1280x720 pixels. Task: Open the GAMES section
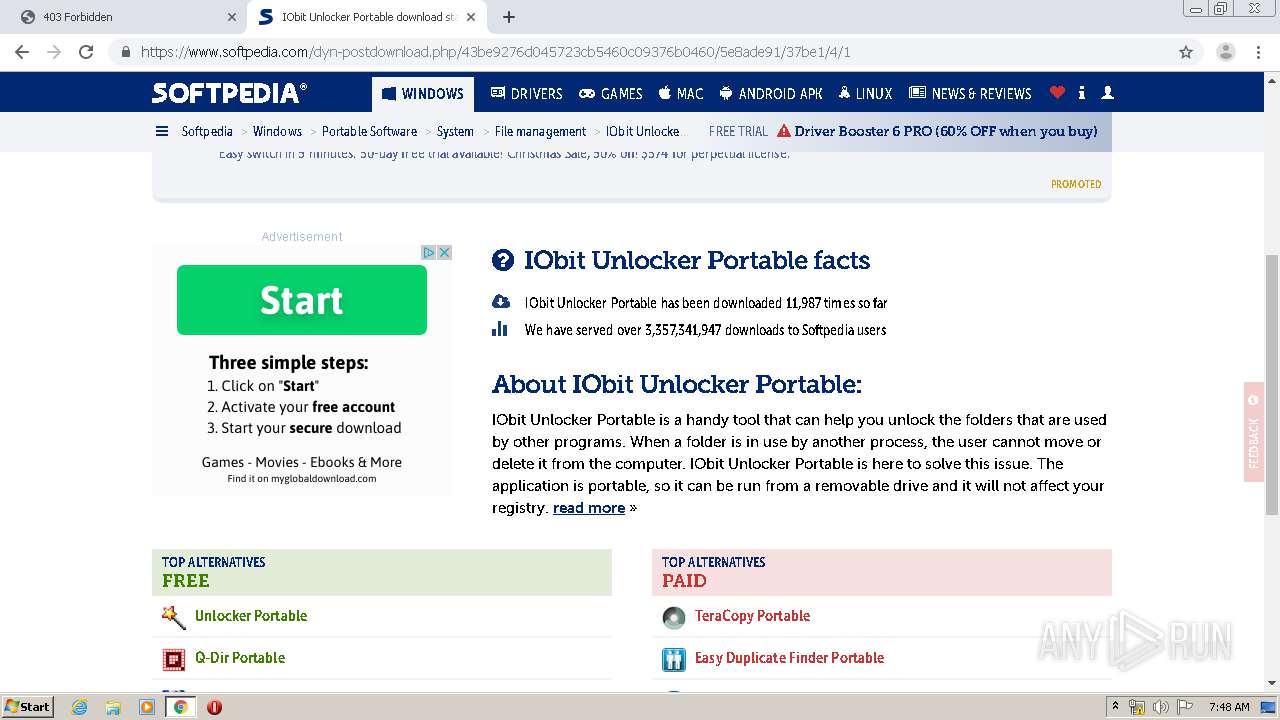pyautogui.click(x=611, y=93)
